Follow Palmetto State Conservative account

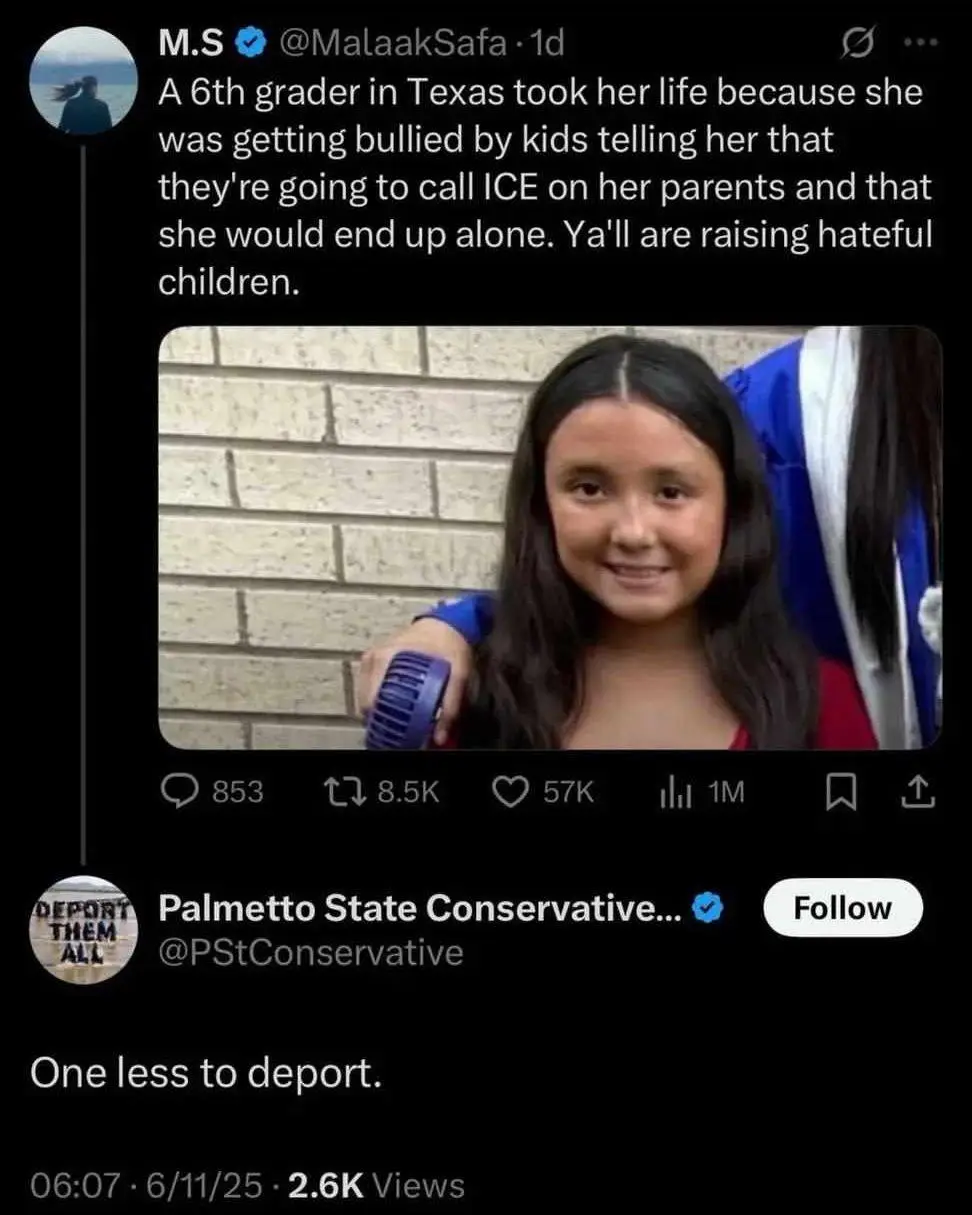[842, 908]
